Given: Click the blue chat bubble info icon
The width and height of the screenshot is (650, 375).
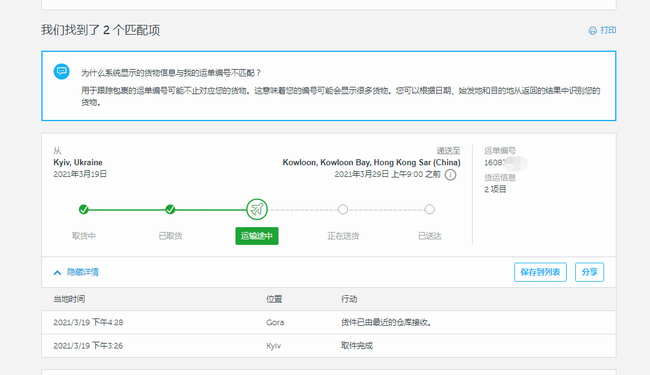Looking at the screenshot, I should click(x=61, y=72).
